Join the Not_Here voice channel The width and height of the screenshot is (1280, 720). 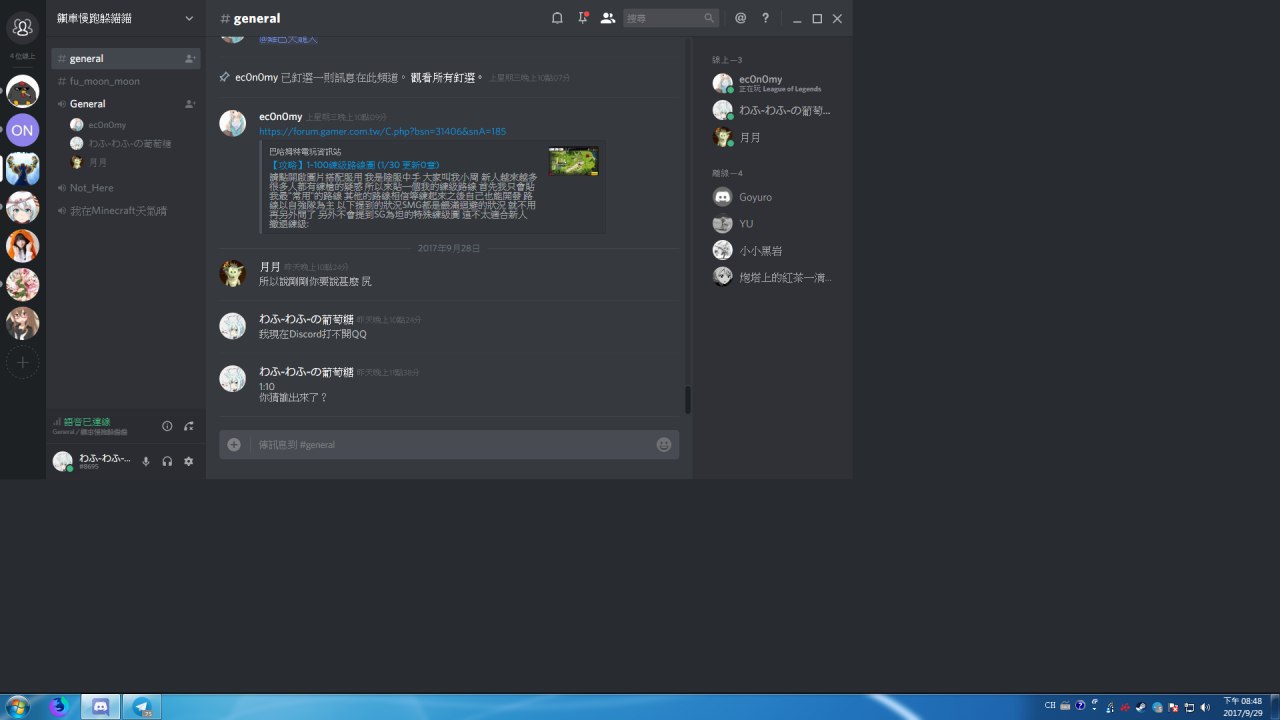click(126, 188)
